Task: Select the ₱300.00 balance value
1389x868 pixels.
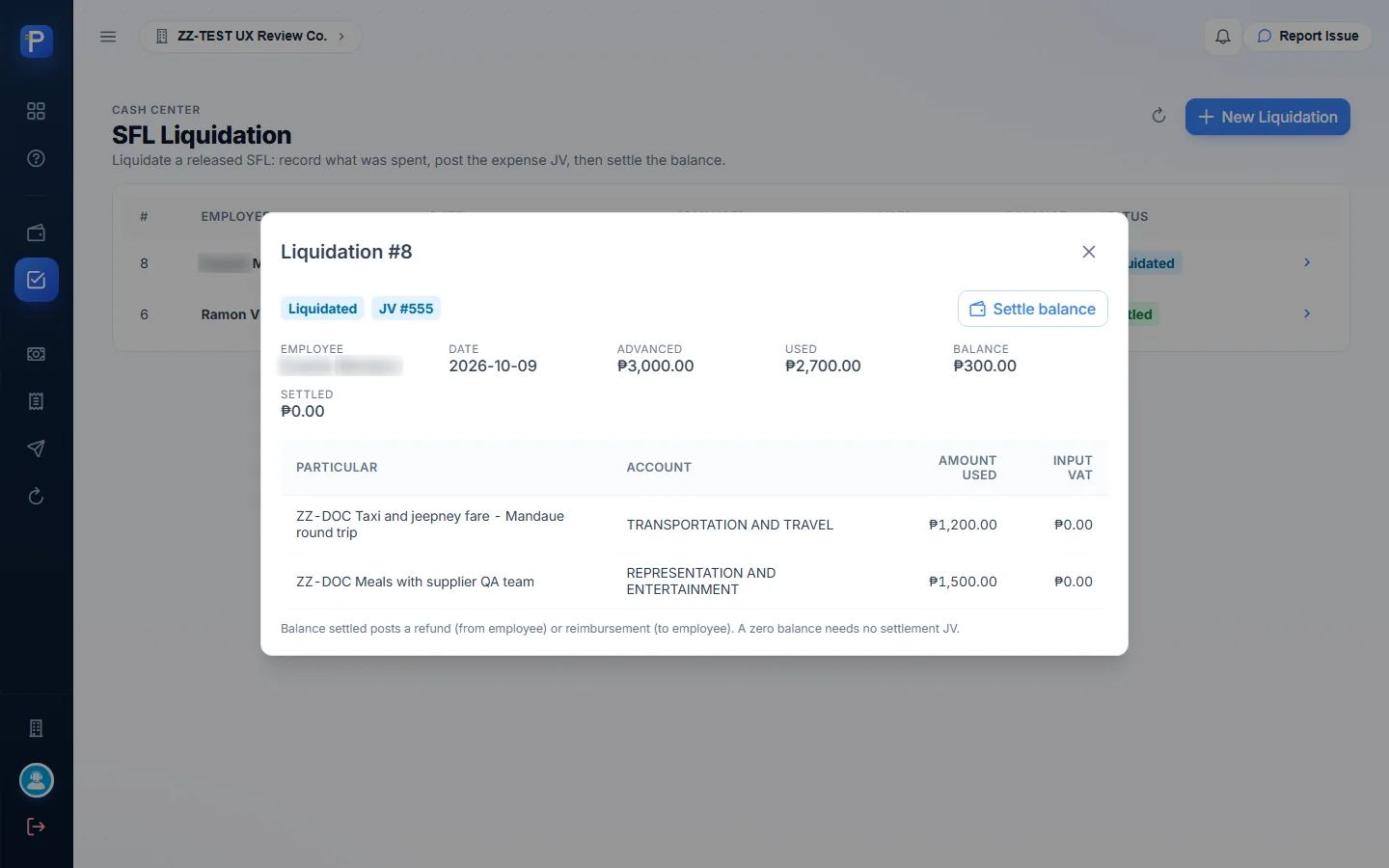Action: 985,366
